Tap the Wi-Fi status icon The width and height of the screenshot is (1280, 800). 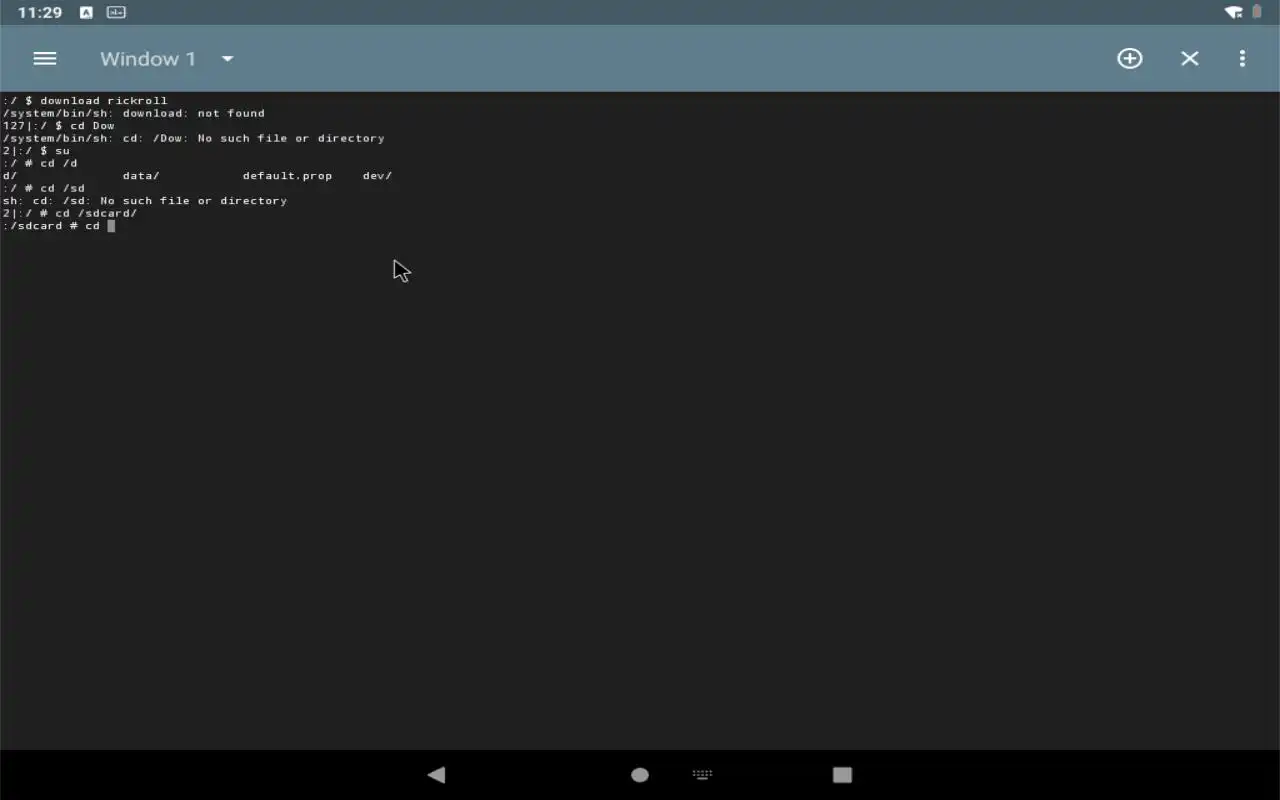coord(1233,12)
